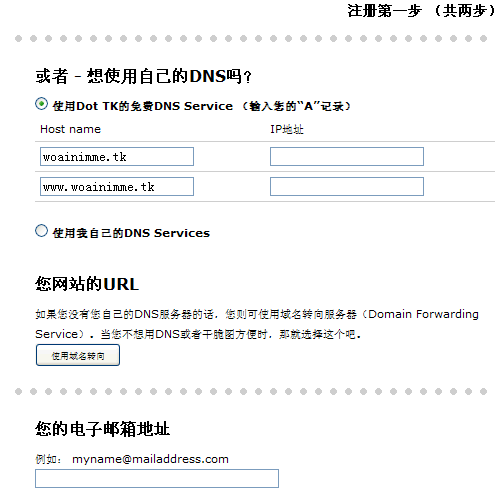Viewport: 495px width, 500px height.
Task: Click the dotted separator below the page title
Action: pyautogui.click(x=251, y=39)
